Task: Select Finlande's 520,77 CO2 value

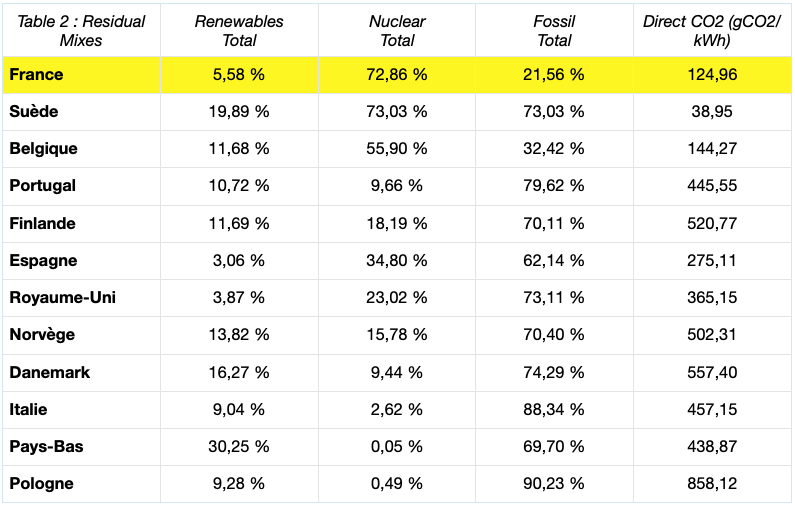Action: point(712,223)
